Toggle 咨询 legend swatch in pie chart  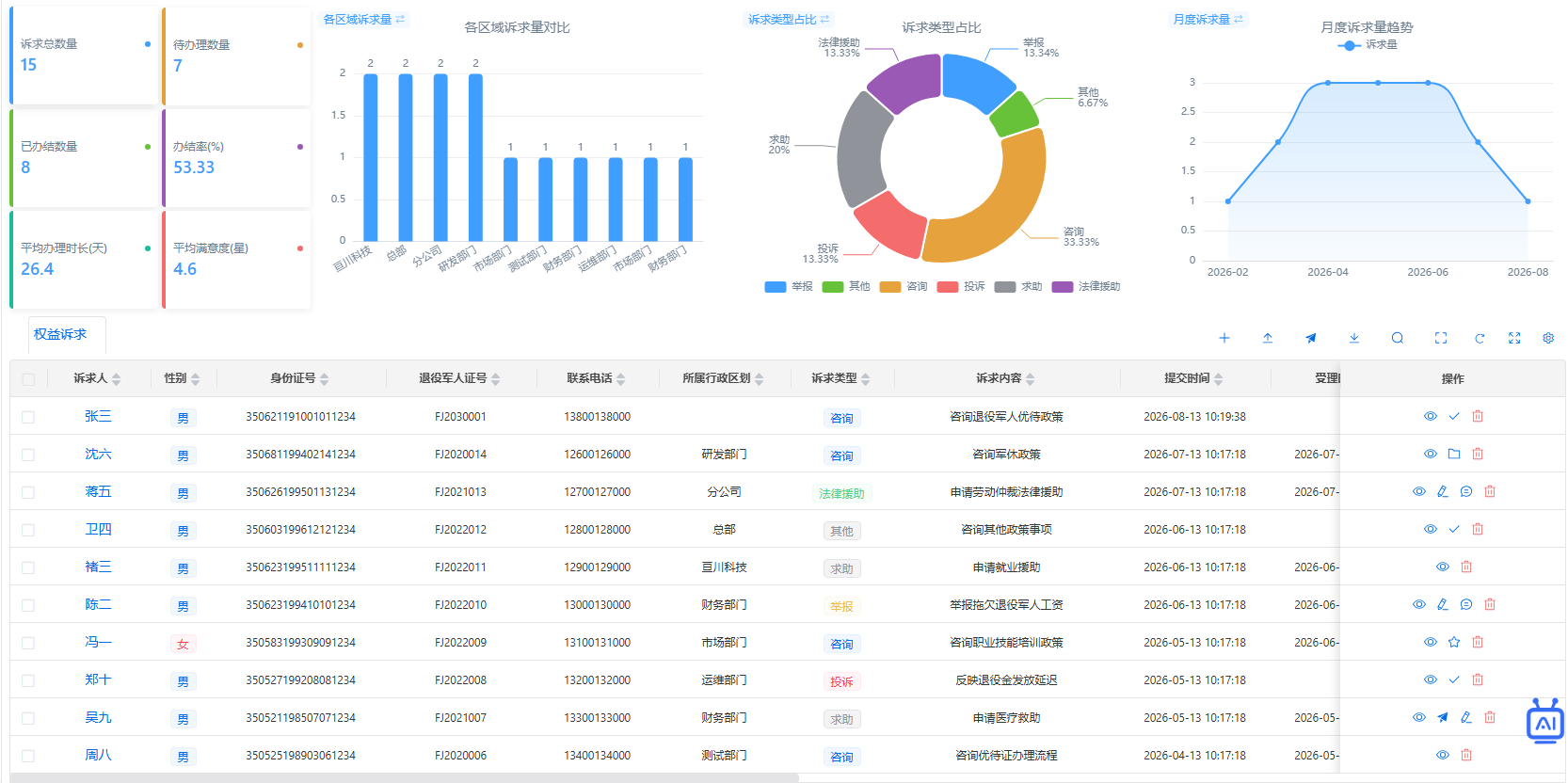890,287
